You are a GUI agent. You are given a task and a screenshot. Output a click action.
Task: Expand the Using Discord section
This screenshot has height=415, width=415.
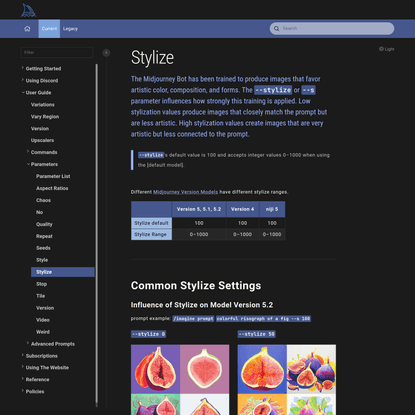point(42,81)
